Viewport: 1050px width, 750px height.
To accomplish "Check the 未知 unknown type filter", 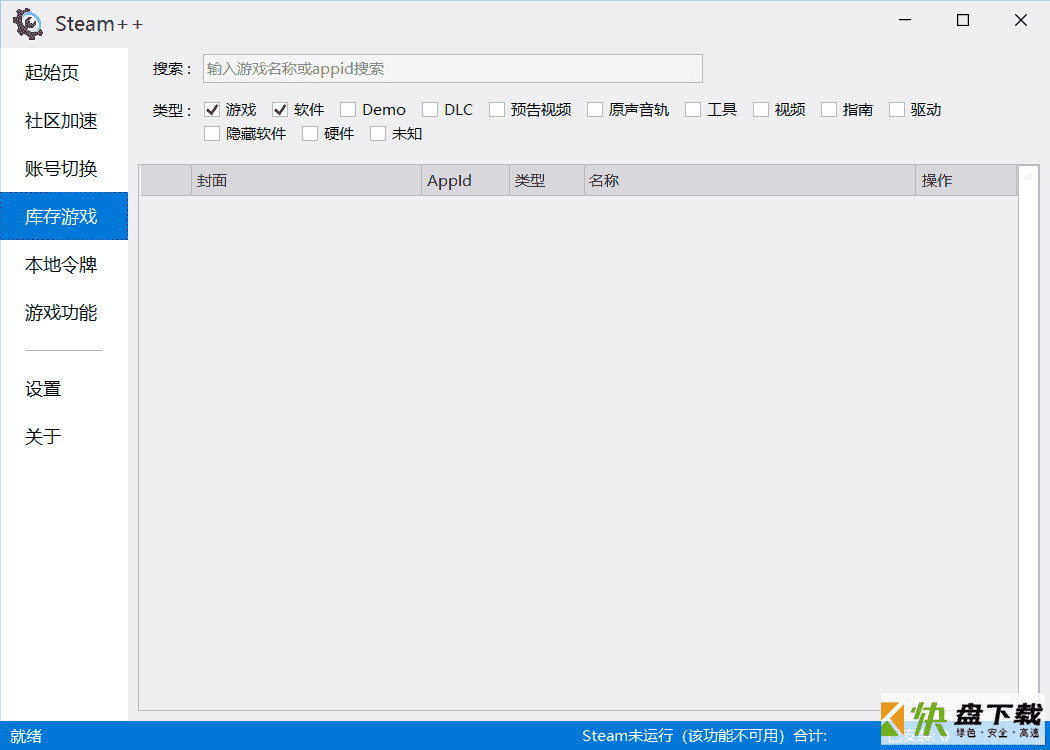I will point(378,134).
